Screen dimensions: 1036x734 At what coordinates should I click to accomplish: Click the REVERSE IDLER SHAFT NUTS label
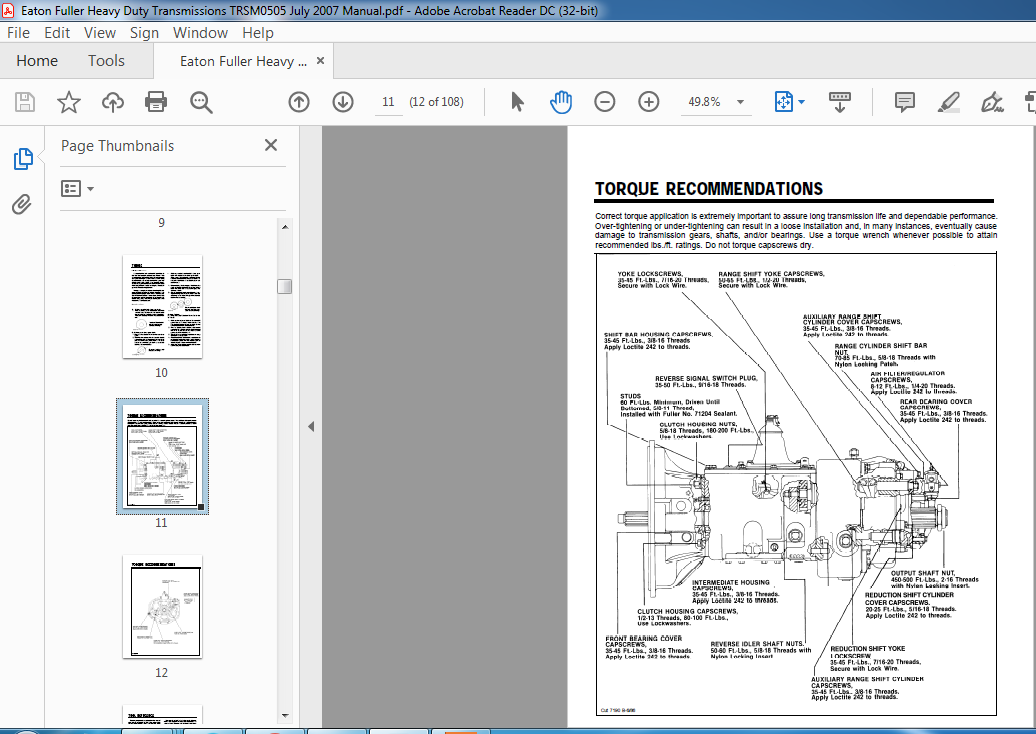pyautogui.click(x=757, y=643)
